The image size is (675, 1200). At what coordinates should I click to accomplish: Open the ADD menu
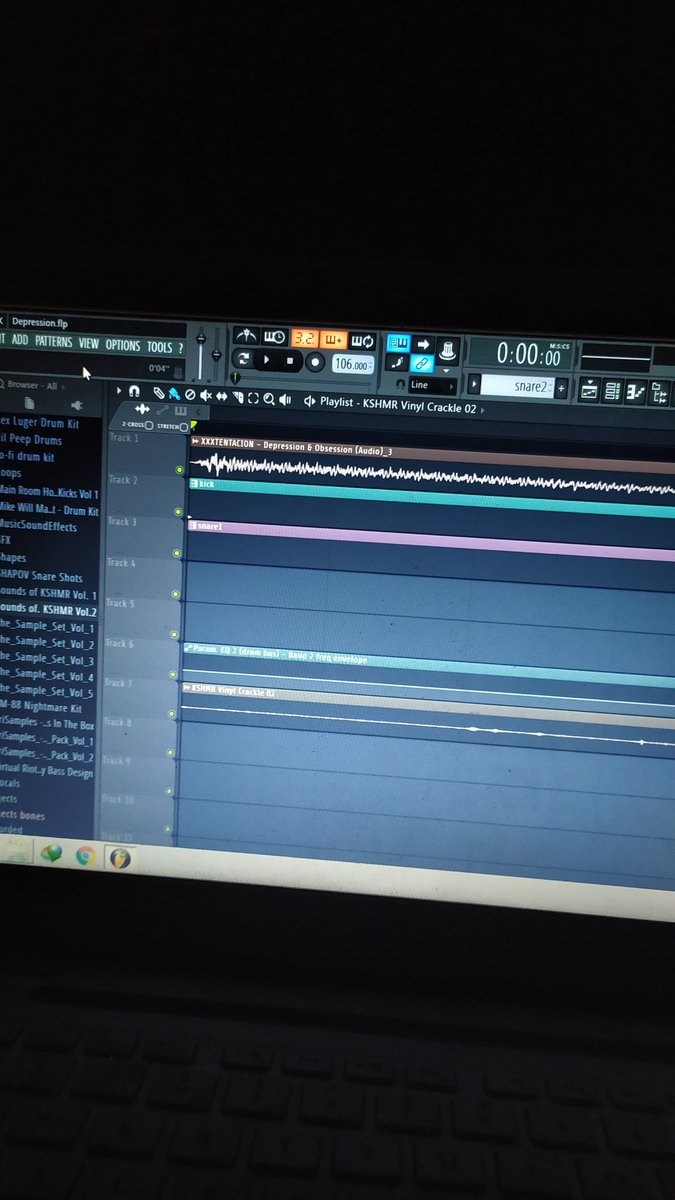19,341
